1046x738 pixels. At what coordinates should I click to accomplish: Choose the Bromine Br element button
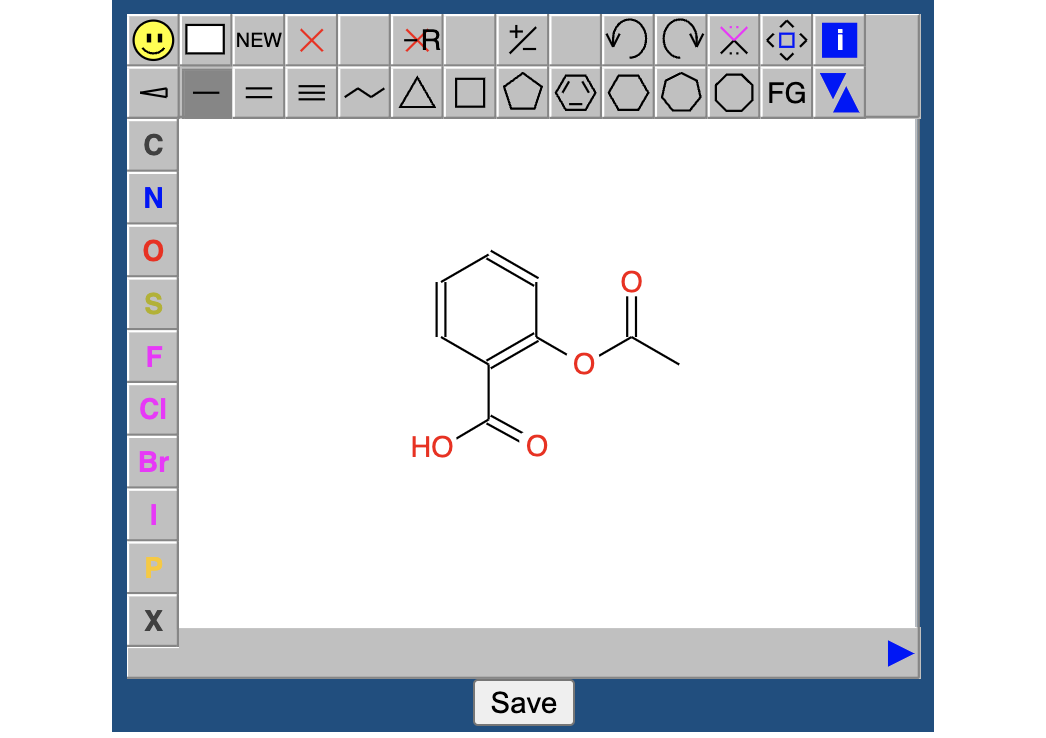(x=153, y=462)
